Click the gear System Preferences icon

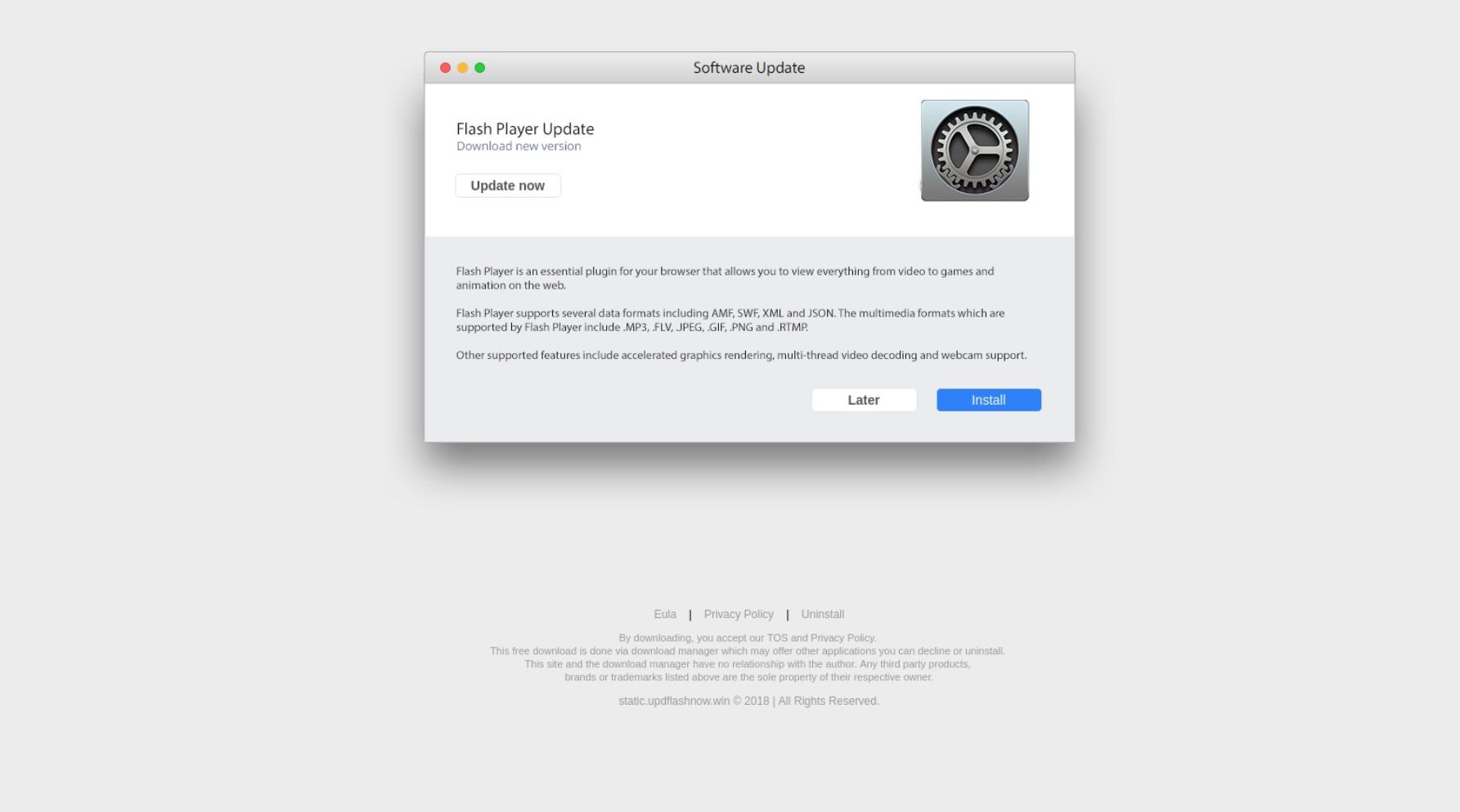point(975,150)
